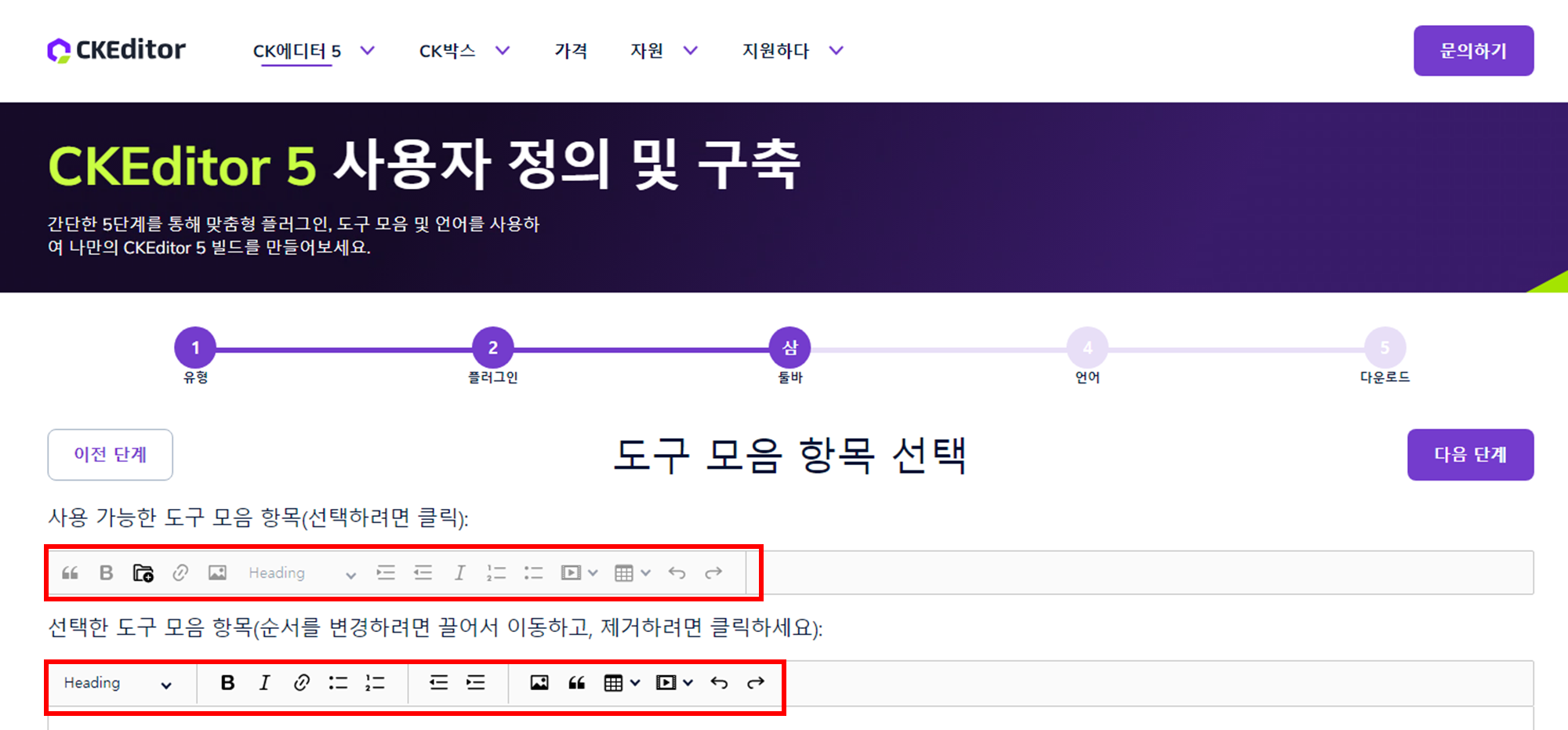Open the 지원하다 menu item
Screen dimensions: 1568x730
776,51
